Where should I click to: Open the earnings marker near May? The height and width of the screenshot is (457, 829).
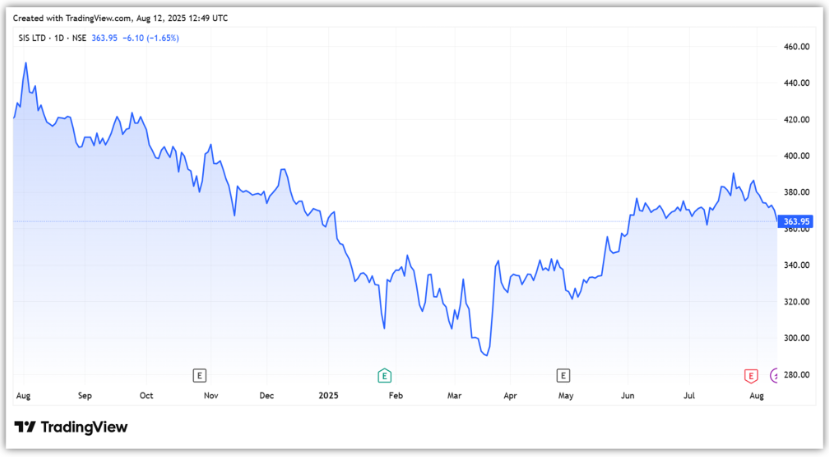[x=564, y=375]
